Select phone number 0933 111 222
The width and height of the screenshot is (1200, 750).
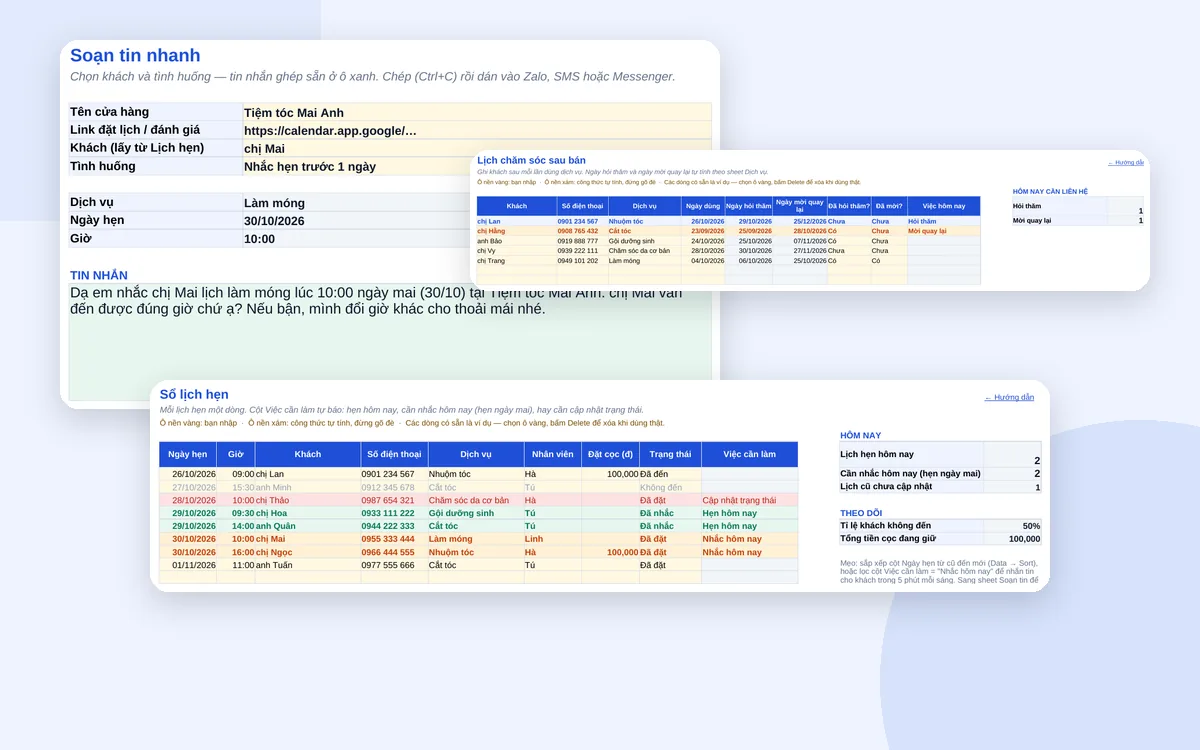point(394,513)
